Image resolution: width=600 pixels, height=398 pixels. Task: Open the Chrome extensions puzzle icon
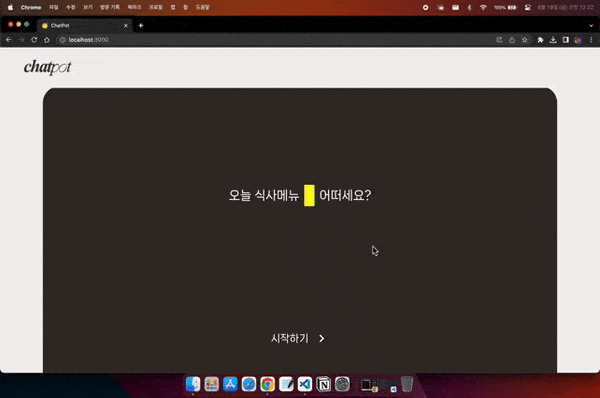(540, 40)
